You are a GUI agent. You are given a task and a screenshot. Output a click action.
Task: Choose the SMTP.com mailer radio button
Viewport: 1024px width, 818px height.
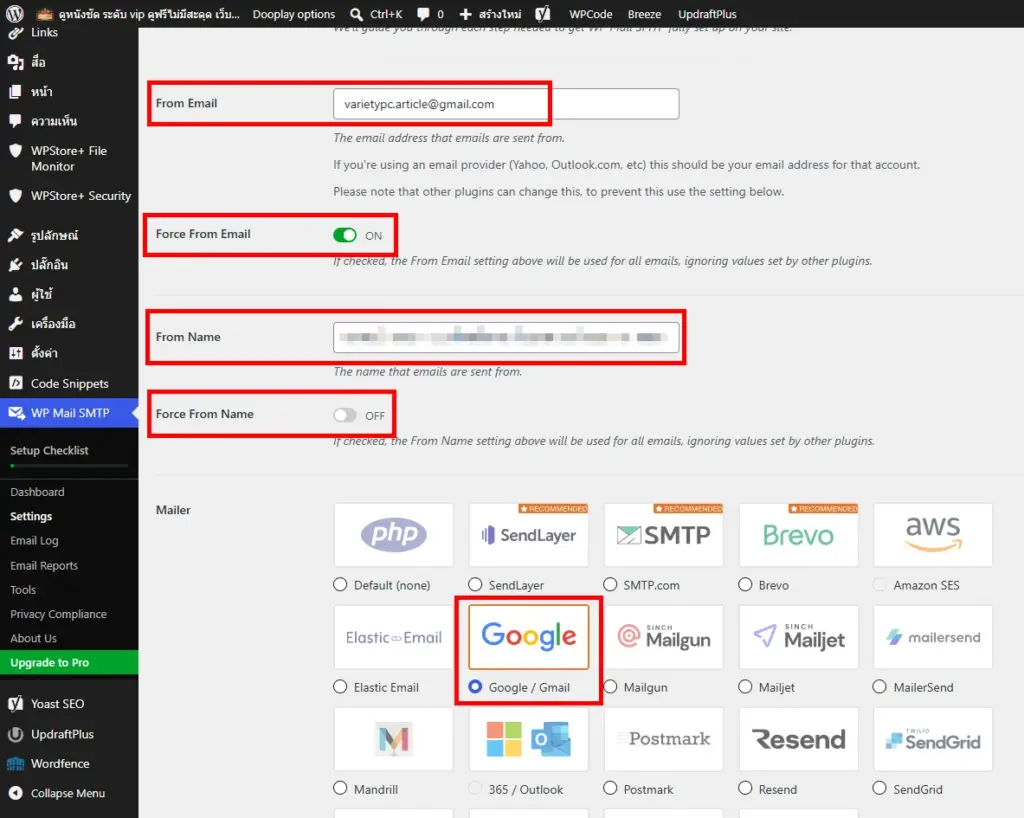pyautogui.click(x=610, y=584)
